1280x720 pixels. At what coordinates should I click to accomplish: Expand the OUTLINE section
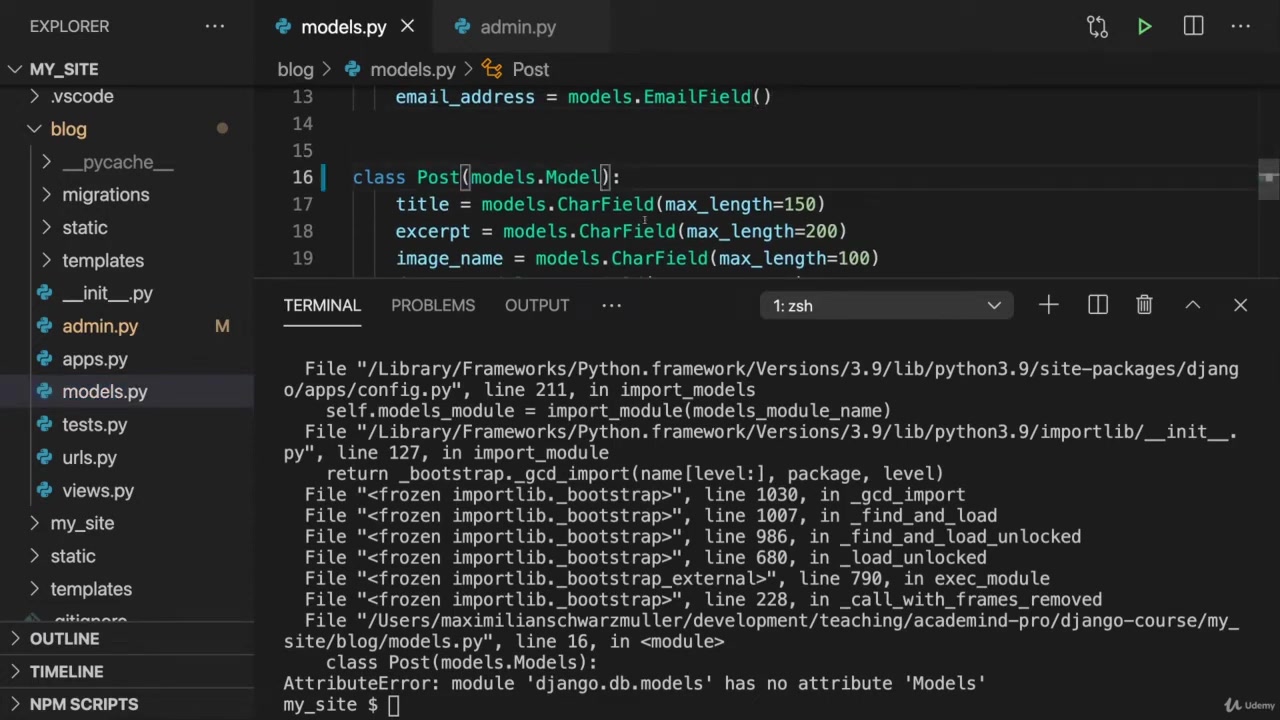point(64,639)
